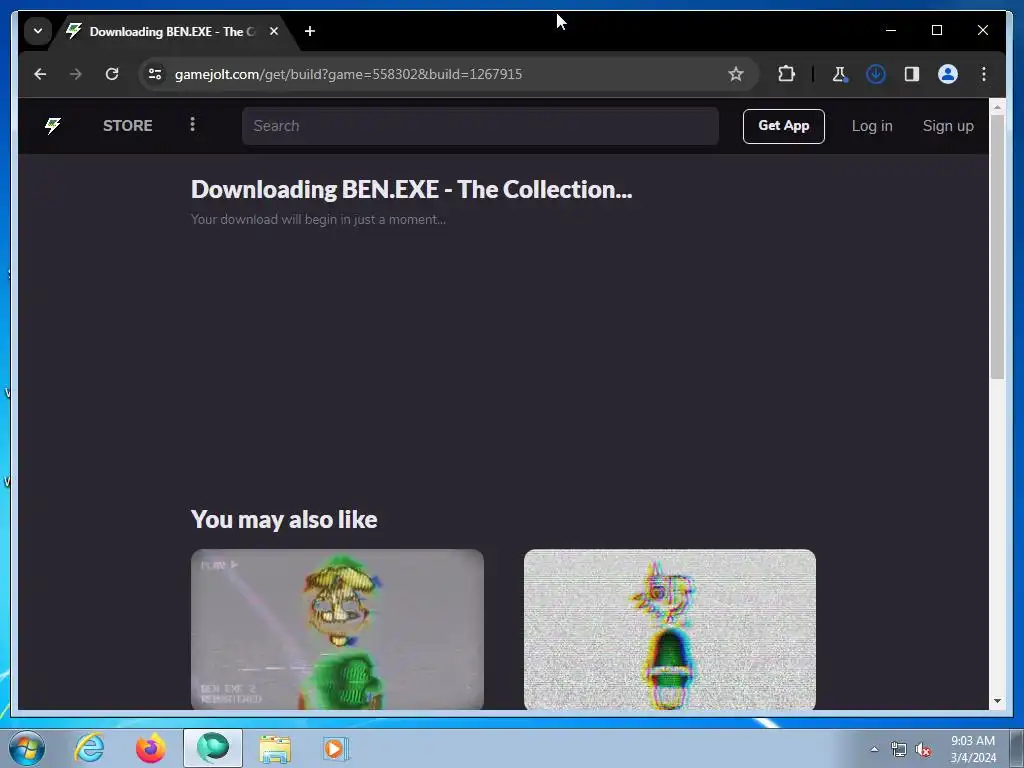Open the BEN.EXE 2 Remastered thumbnail
The image size is (1024, 768).
(x=337, y=629)
